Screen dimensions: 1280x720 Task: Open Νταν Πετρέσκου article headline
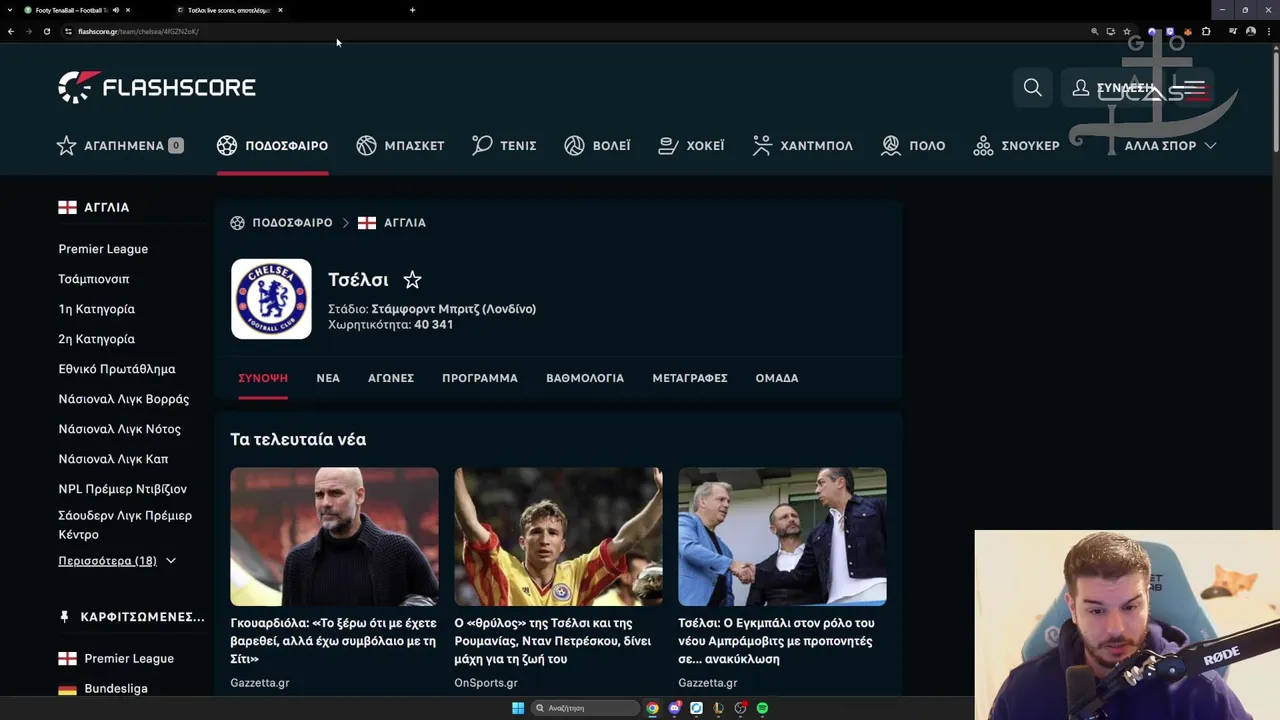point(554,641)
